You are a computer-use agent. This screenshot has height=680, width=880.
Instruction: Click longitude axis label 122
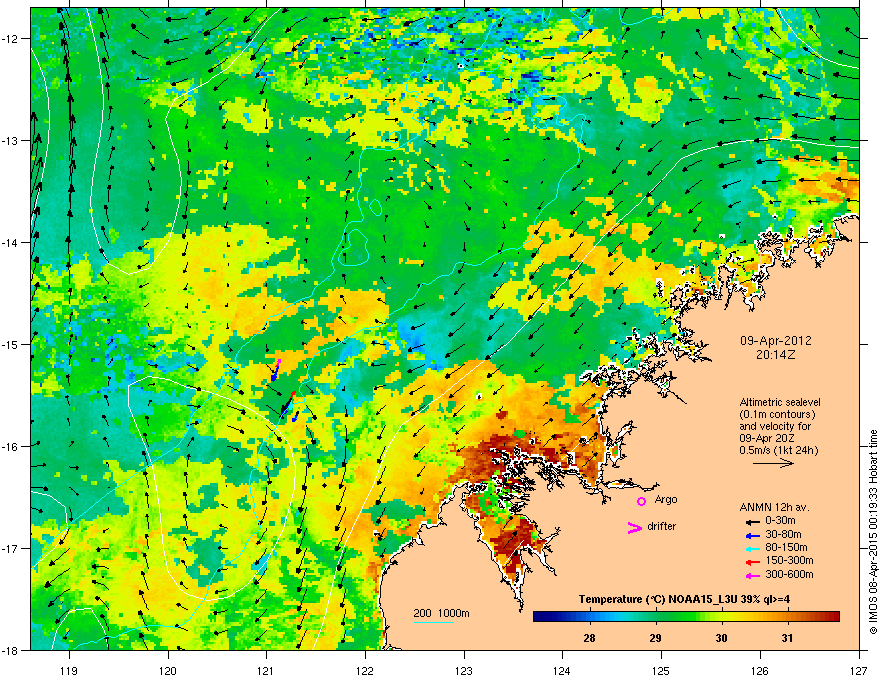[365, 670]
